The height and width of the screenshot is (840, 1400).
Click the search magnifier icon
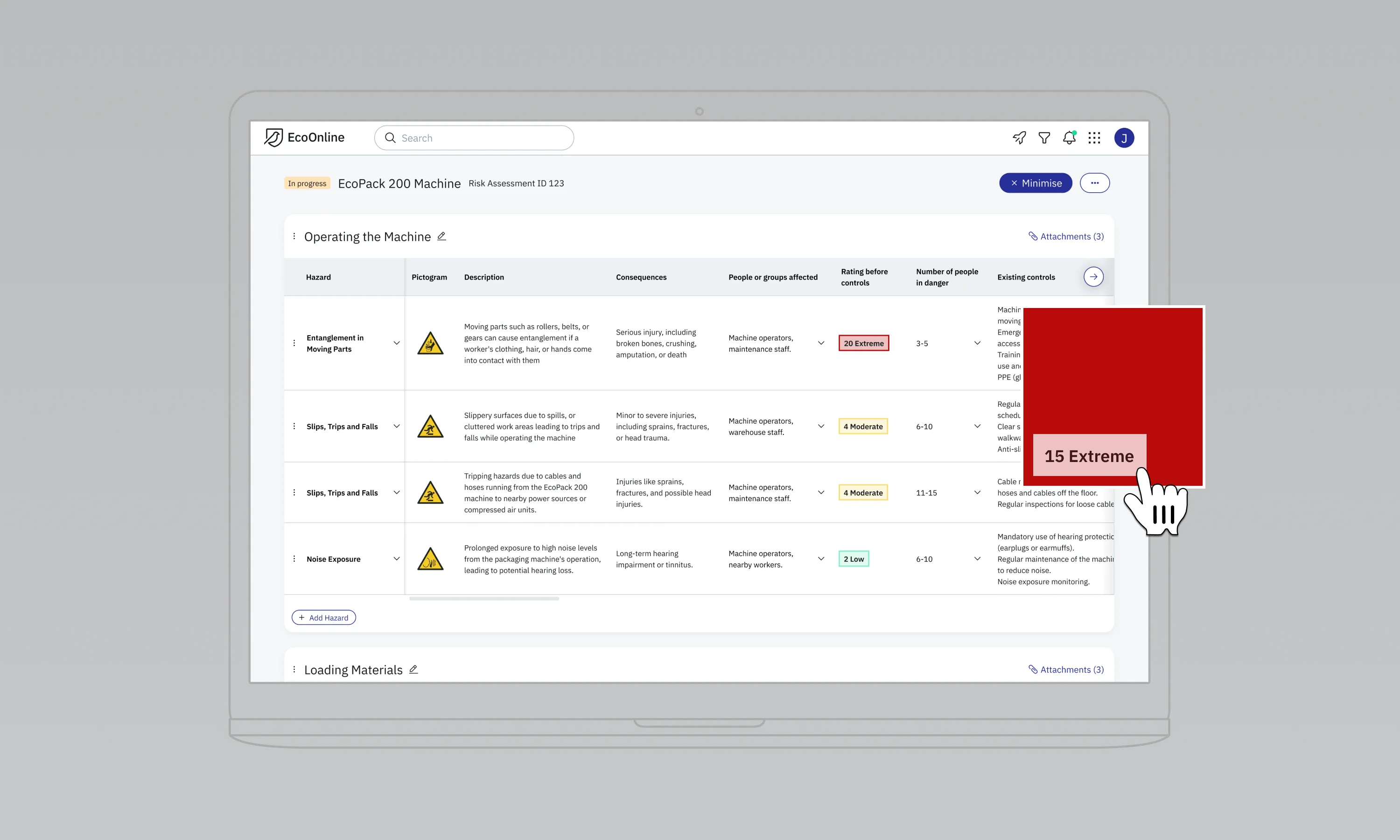[x=390, y=138]
